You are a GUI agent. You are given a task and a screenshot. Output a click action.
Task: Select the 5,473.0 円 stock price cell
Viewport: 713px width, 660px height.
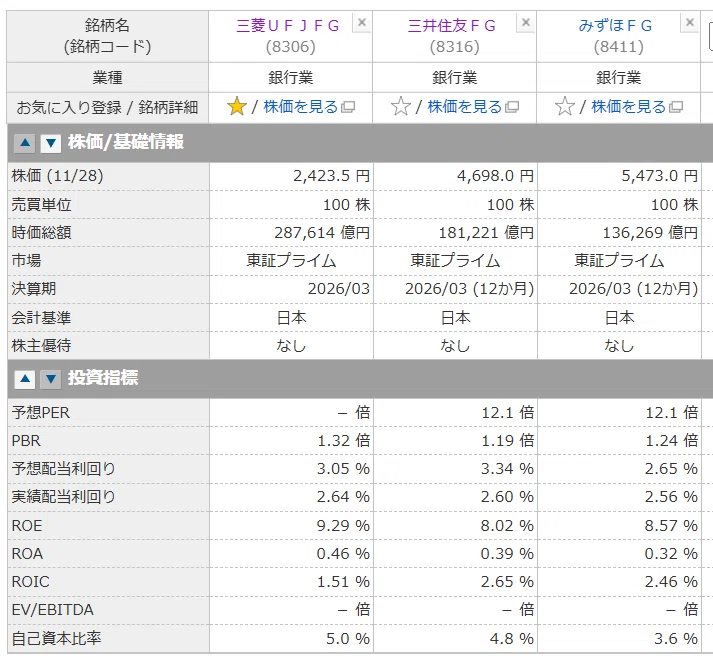click(x=619, y=176)
